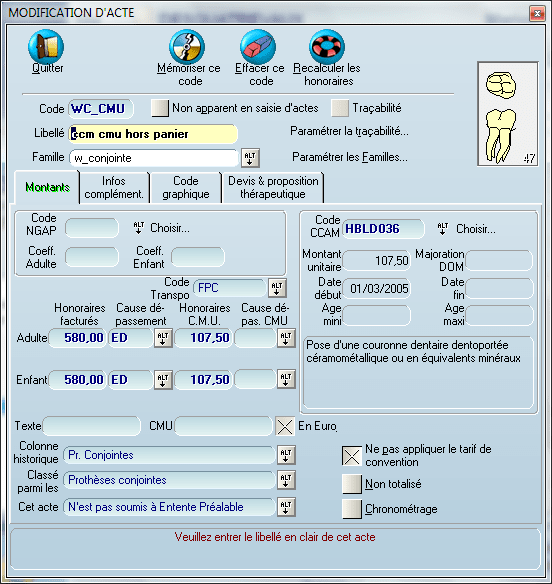Image resolution: width=552 pixels, height=584 pixels.
Task: Enable Non apparent en saisie d'actes checkbox
Action: pyautogui.click(x=160, y=108)
